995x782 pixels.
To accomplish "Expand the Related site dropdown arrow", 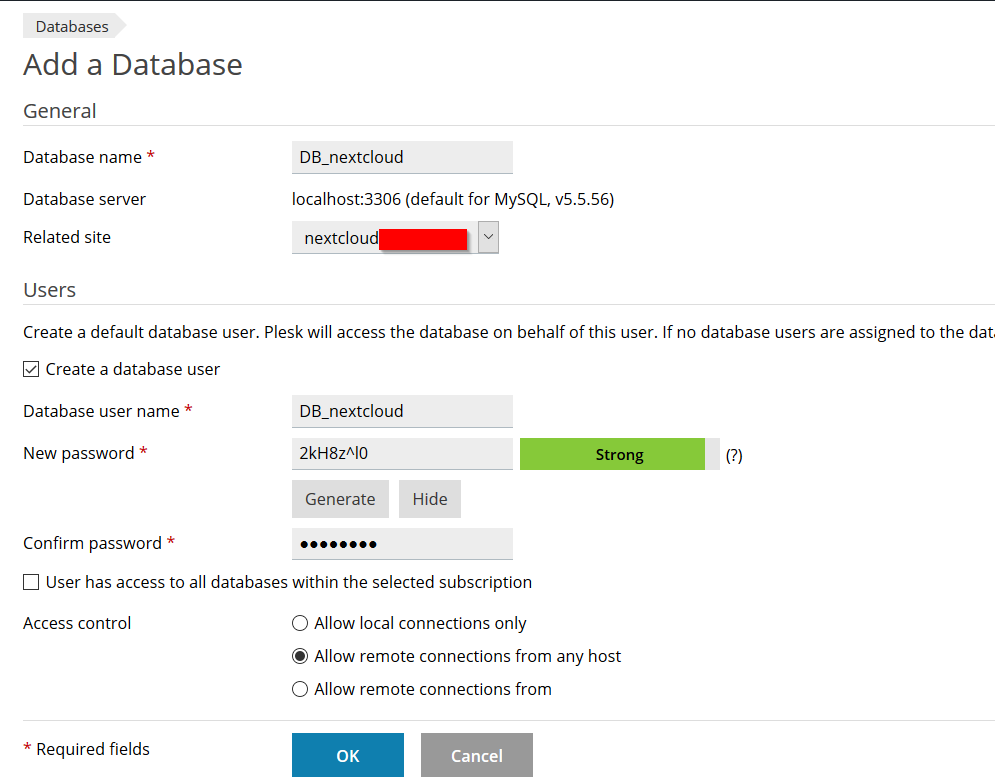I will coord(488,238).
